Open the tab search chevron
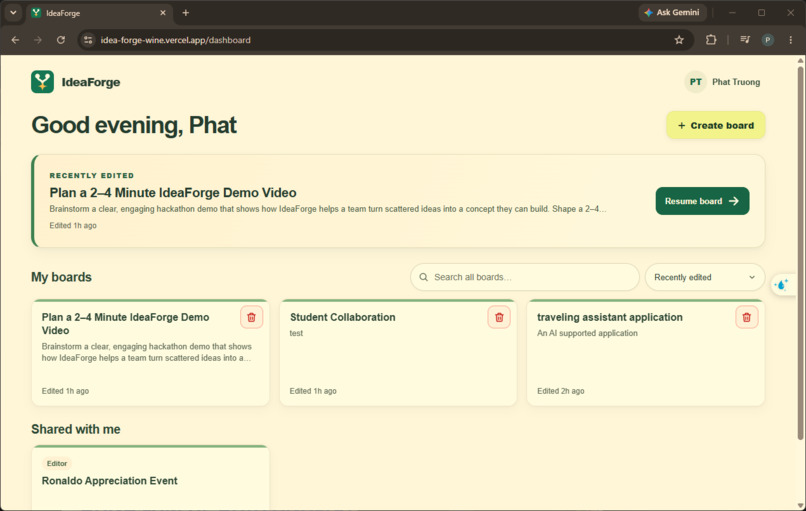Image resolution: width=806 pixels, height=511 pixels. [x=13, y=13]
